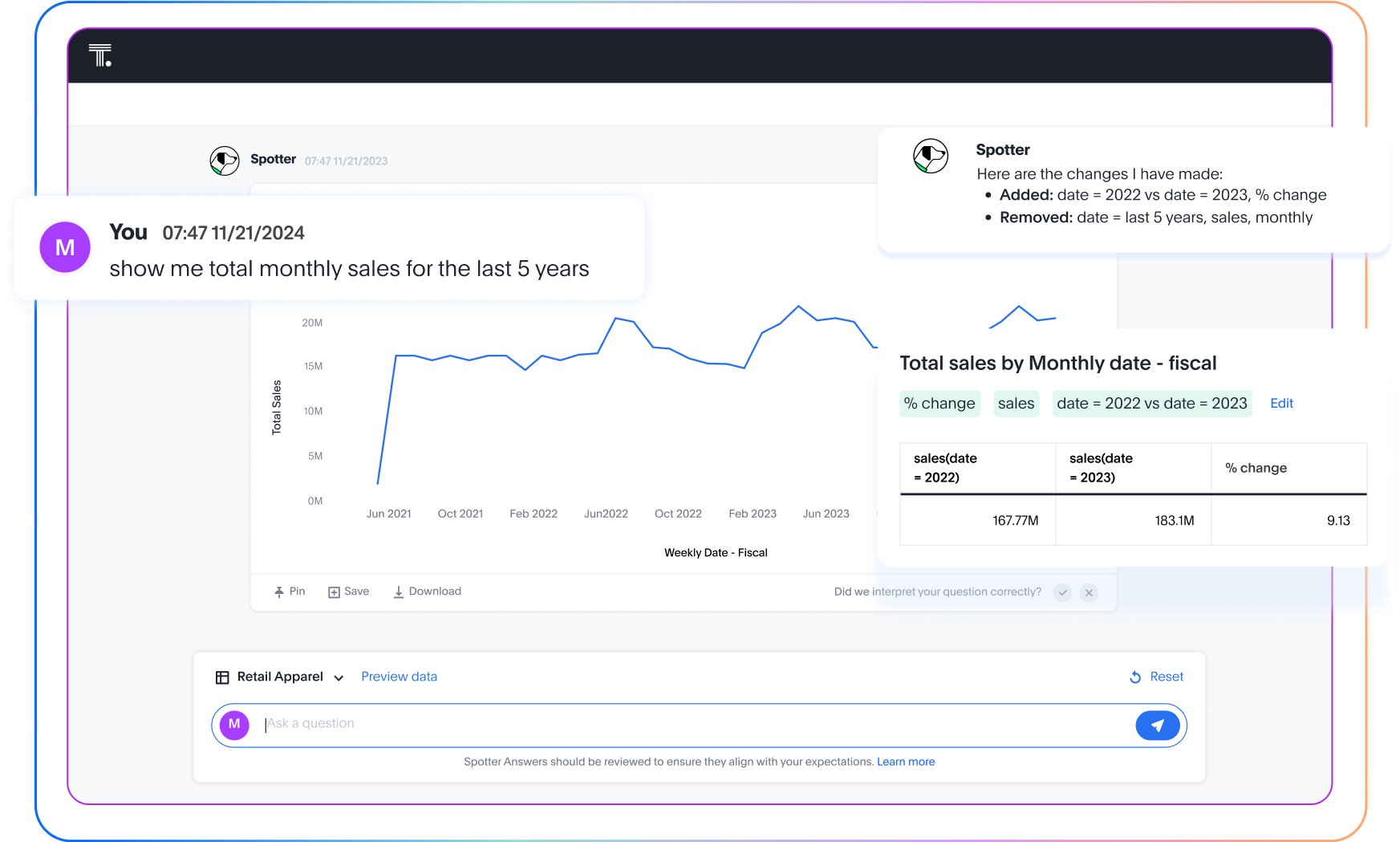This screenshot has height=842, width=1400.
Task: Select the sales token chip
Action: [x=1016, y=404]
